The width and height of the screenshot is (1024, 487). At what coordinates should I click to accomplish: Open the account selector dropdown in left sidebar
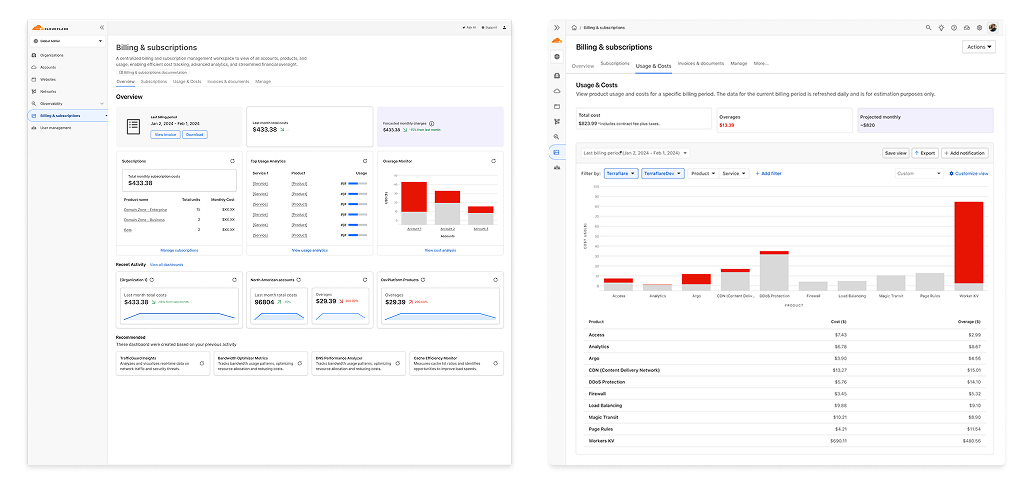click(69, 41)
